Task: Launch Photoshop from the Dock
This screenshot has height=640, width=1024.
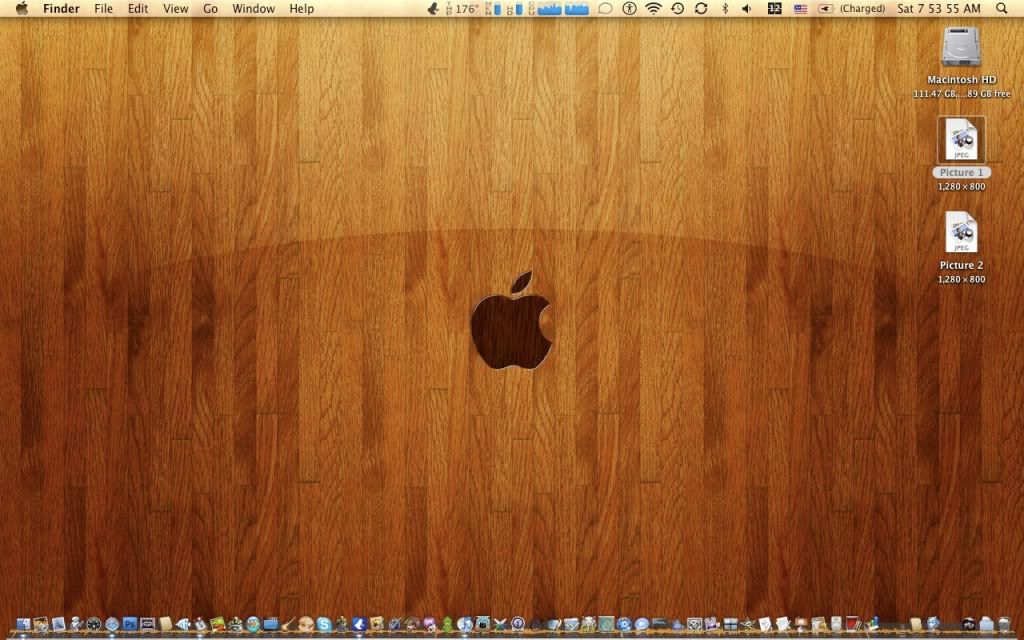Action: tap(129, 624)
